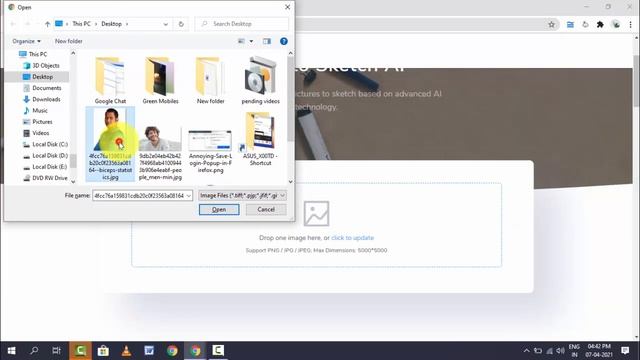The image size is (640, 360).
Task: Select Local Disk (D:) drive
Action: coord(45,156)
